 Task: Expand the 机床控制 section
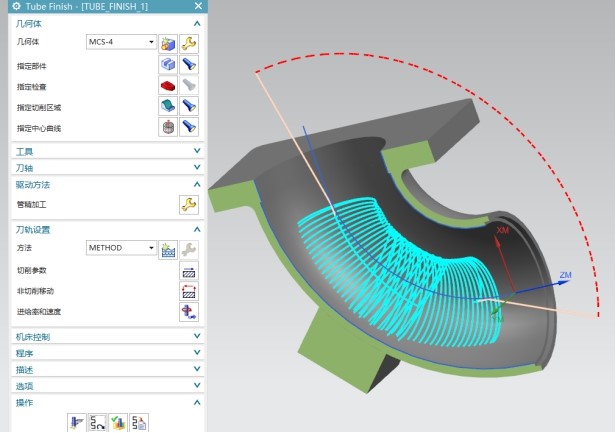197,336
